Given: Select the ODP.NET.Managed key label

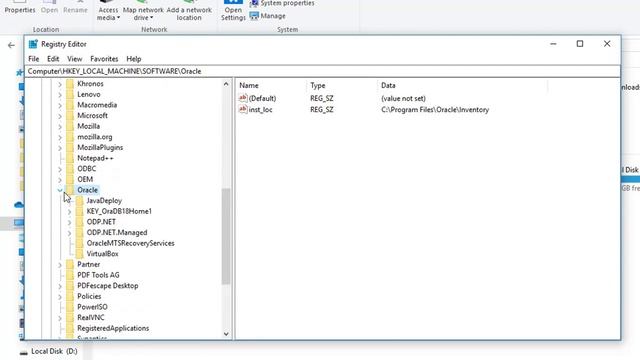Looking at the screenshot, I should (117, 232).
